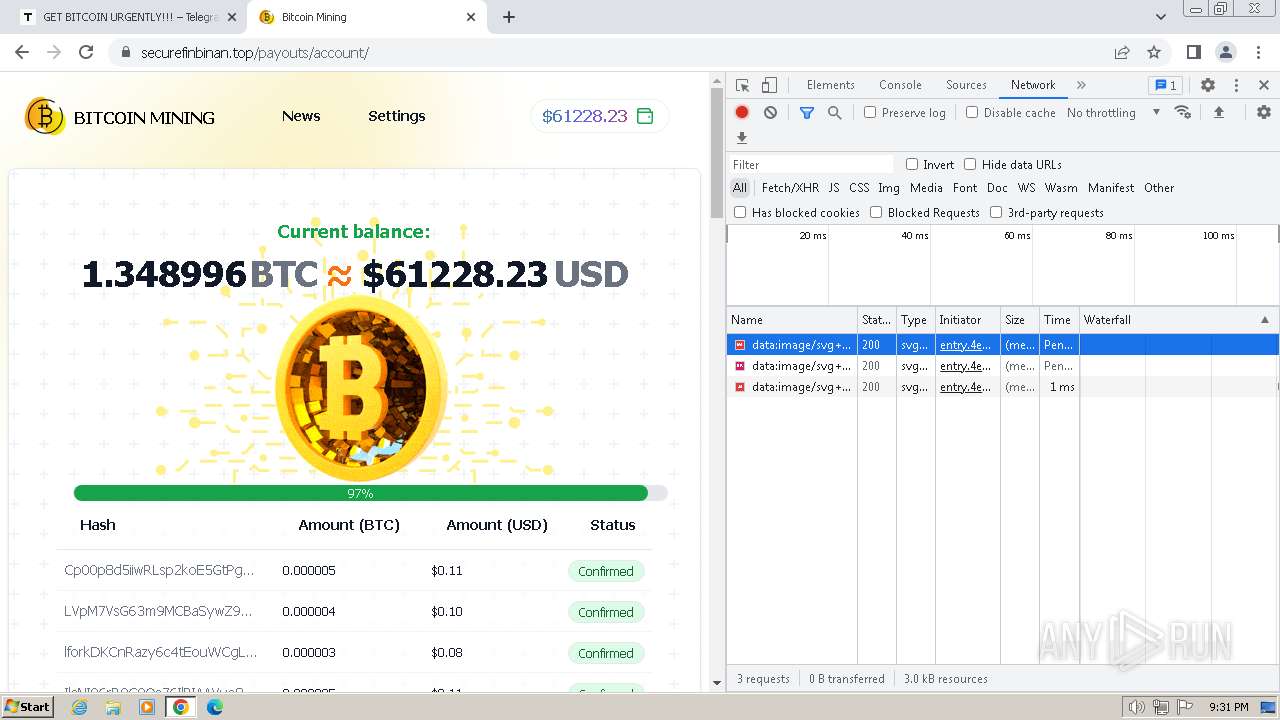The width and height of the screenshot is (1280, 720).
Task: Toggle the network filter funnel icon
Action: tap(807, 113)
